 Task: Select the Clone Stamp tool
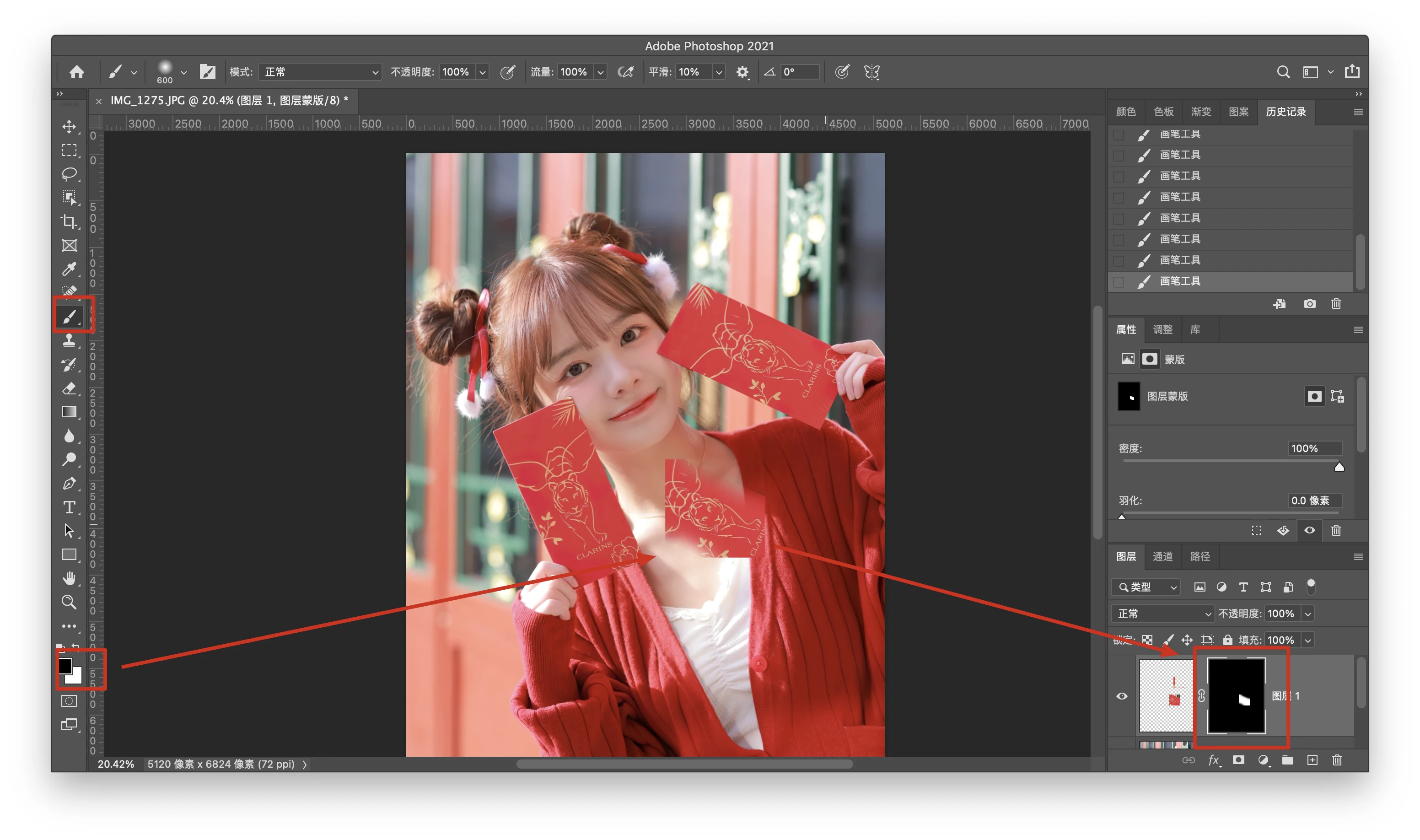coord(69,341)
